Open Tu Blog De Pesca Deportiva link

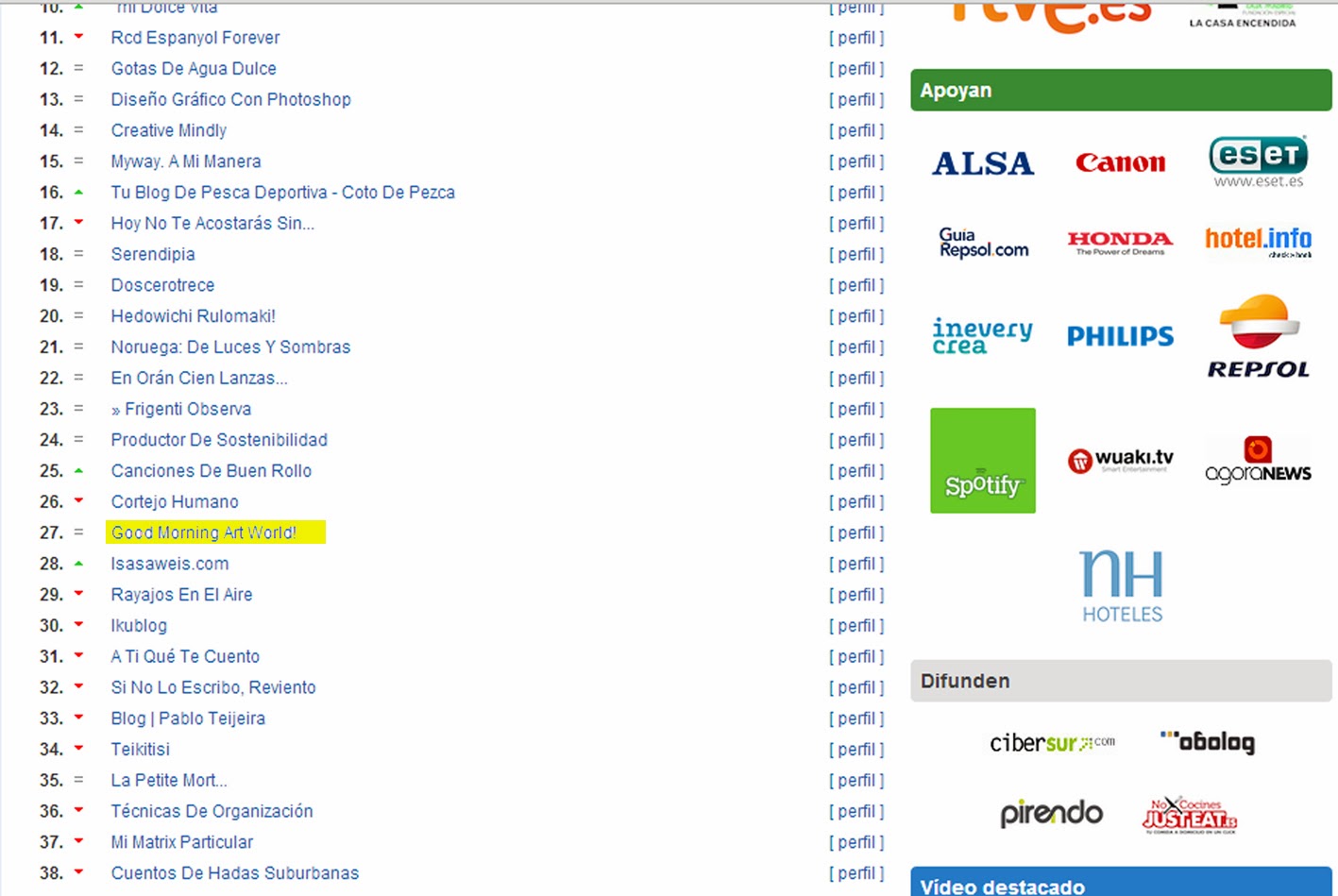282,193
